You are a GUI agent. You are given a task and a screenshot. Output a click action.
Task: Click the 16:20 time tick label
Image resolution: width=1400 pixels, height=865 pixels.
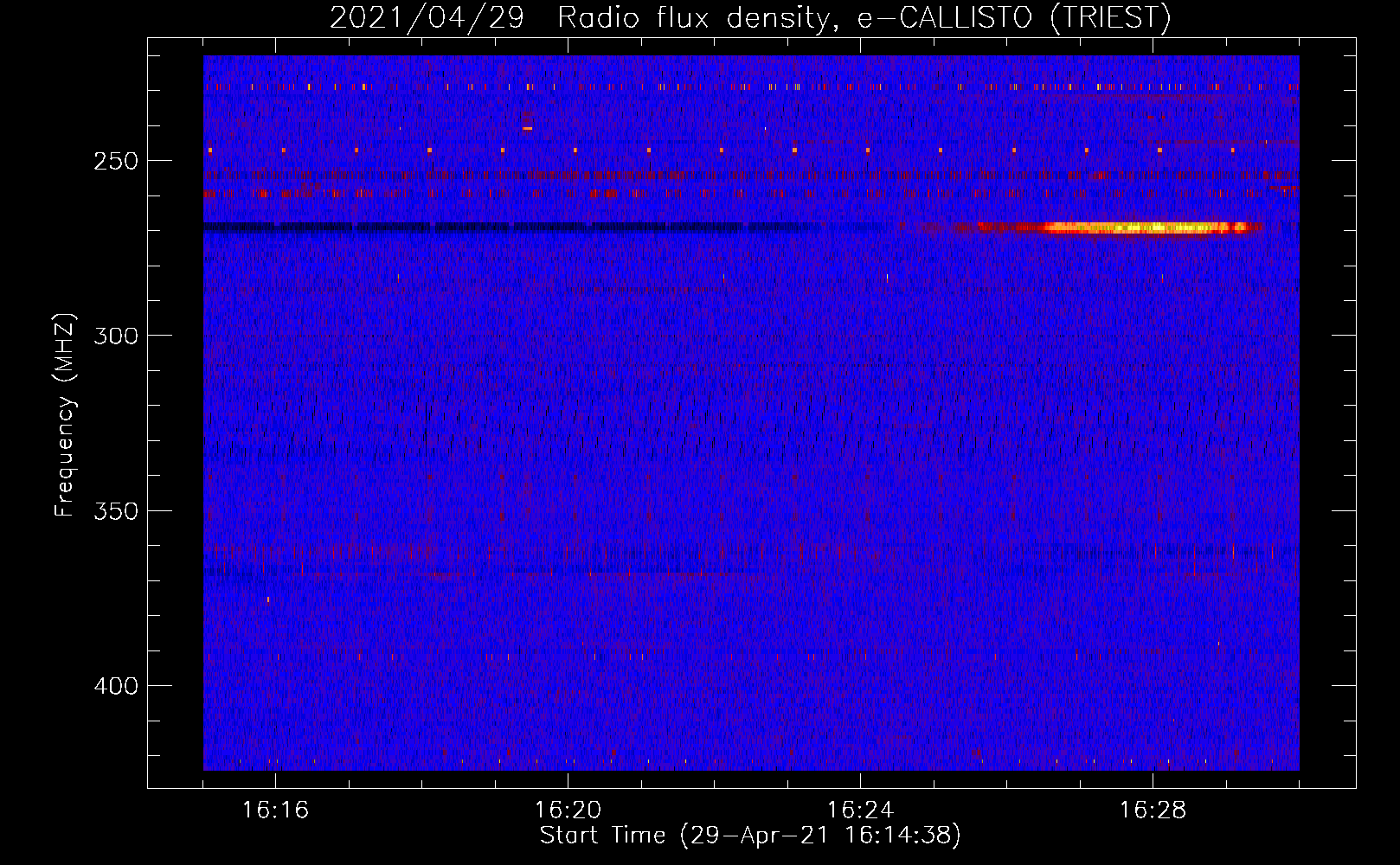click(568, 811)
